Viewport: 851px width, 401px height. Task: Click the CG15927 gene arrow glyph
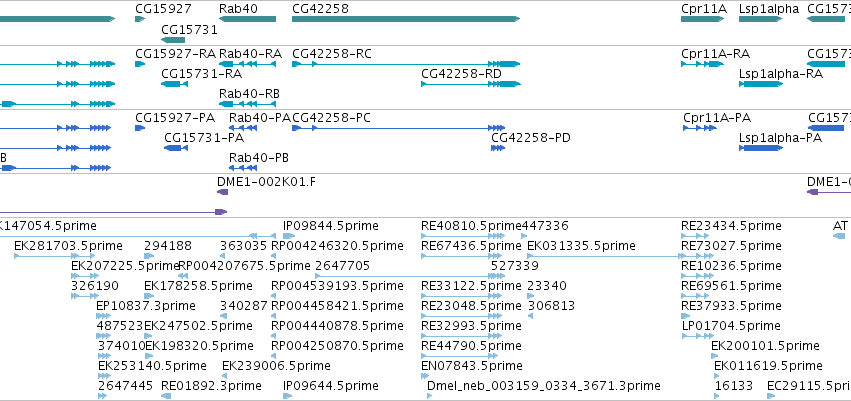coord(140,19)
